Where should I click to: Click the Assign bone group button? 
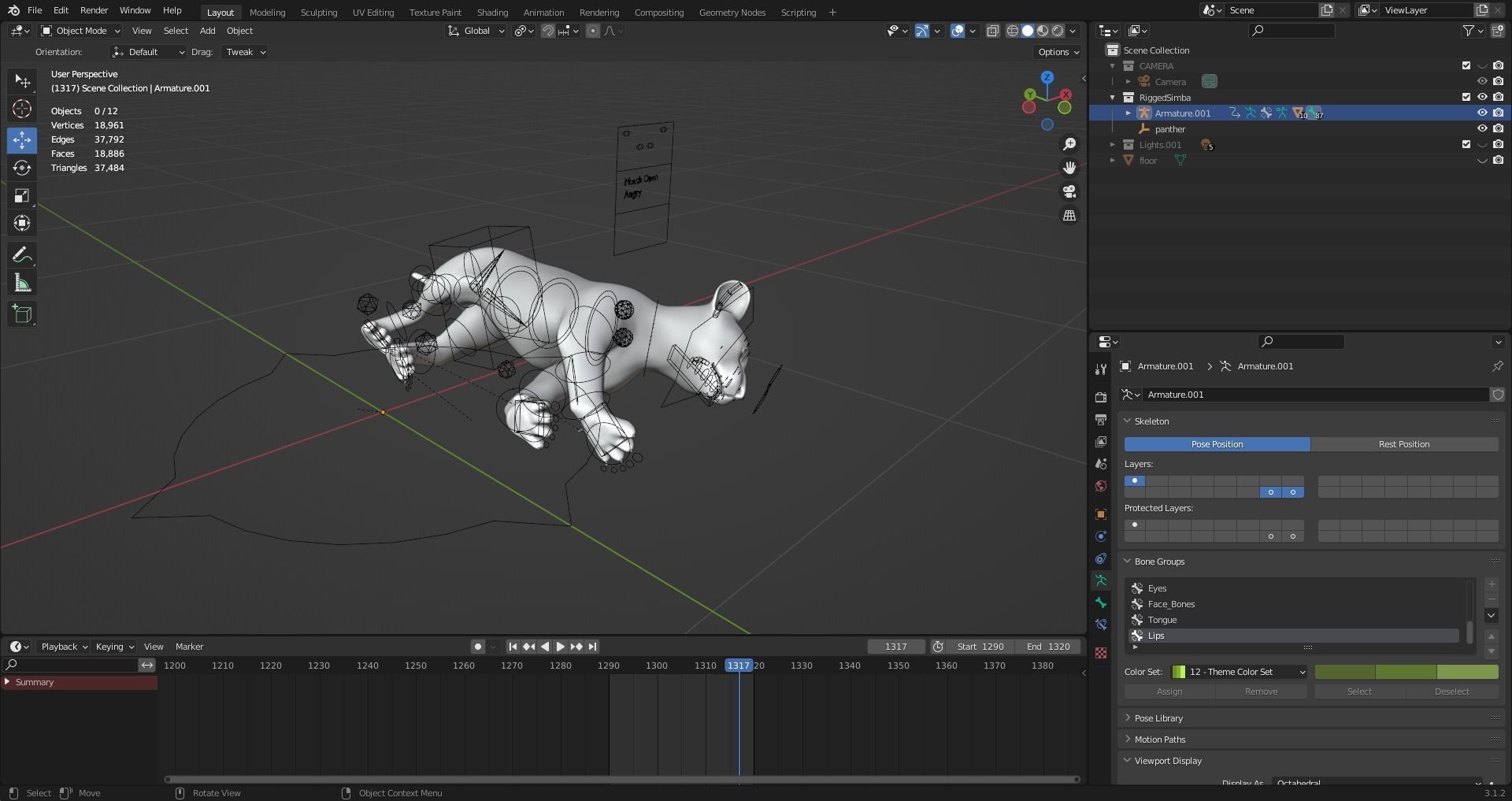[1169, 692]
